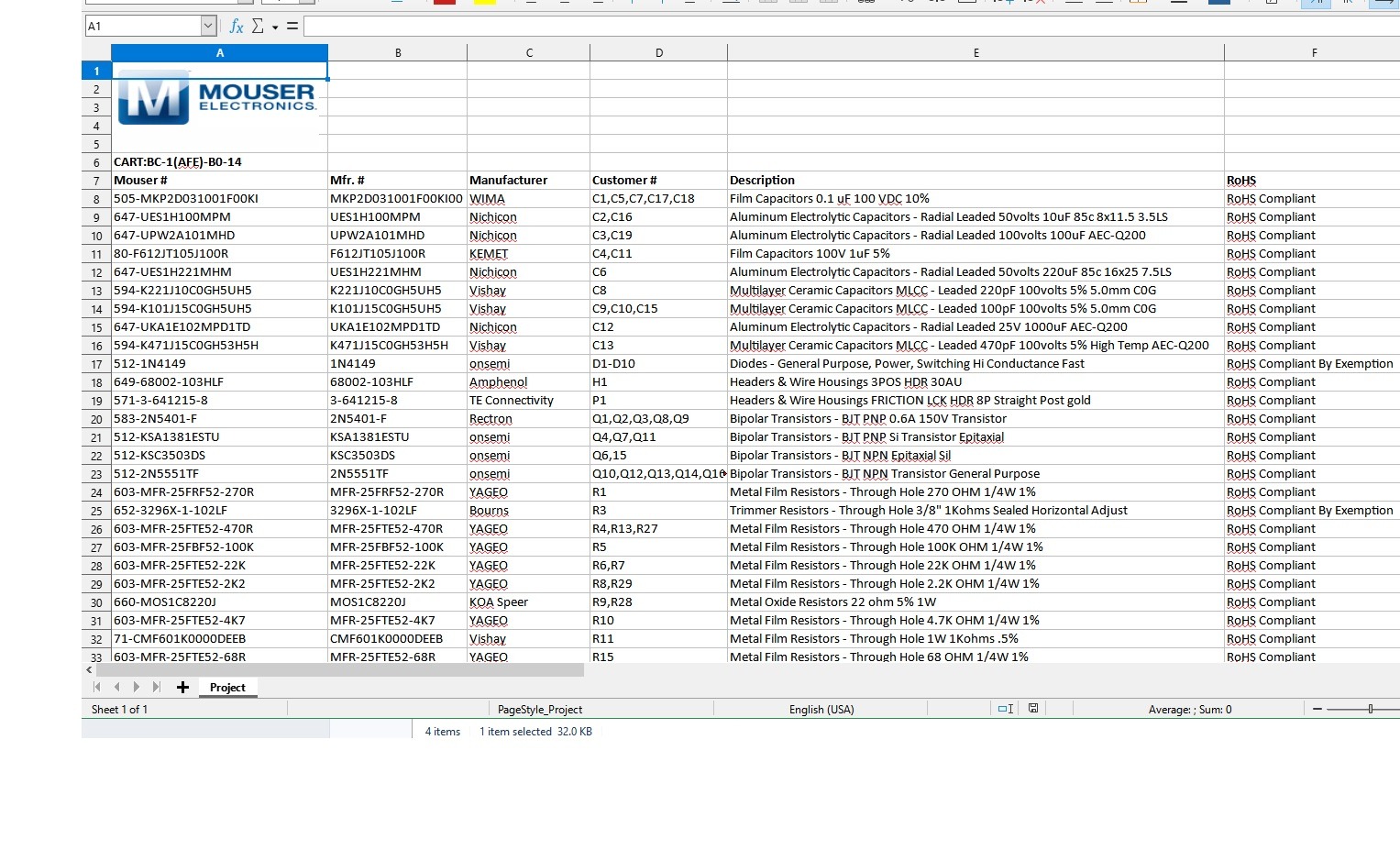1400x850 pixels.
Task: Select column E header
Action: click(x=976, y=53)
